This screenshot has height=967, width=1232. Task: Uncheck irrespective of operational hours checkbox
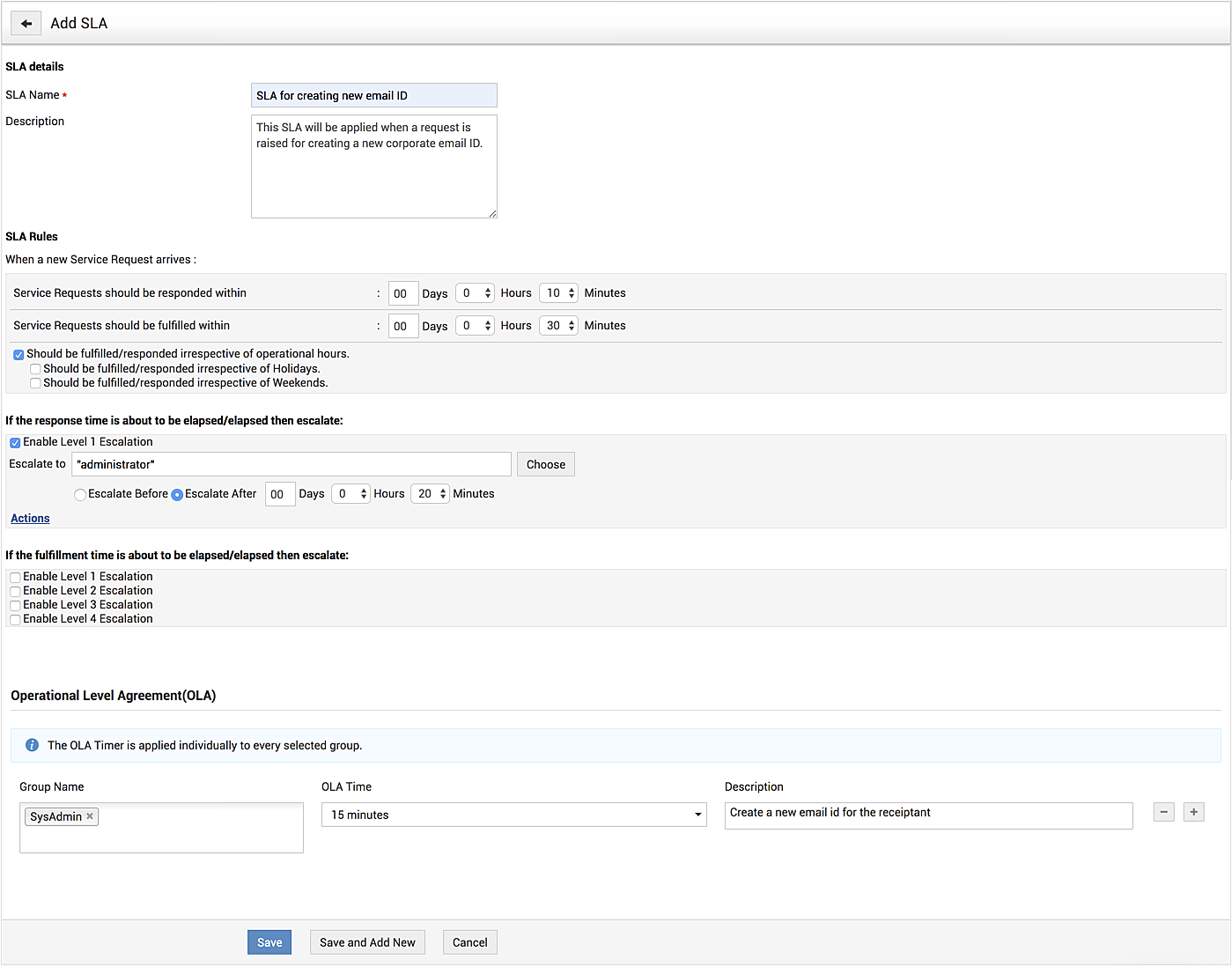click(x=18, y=355)
